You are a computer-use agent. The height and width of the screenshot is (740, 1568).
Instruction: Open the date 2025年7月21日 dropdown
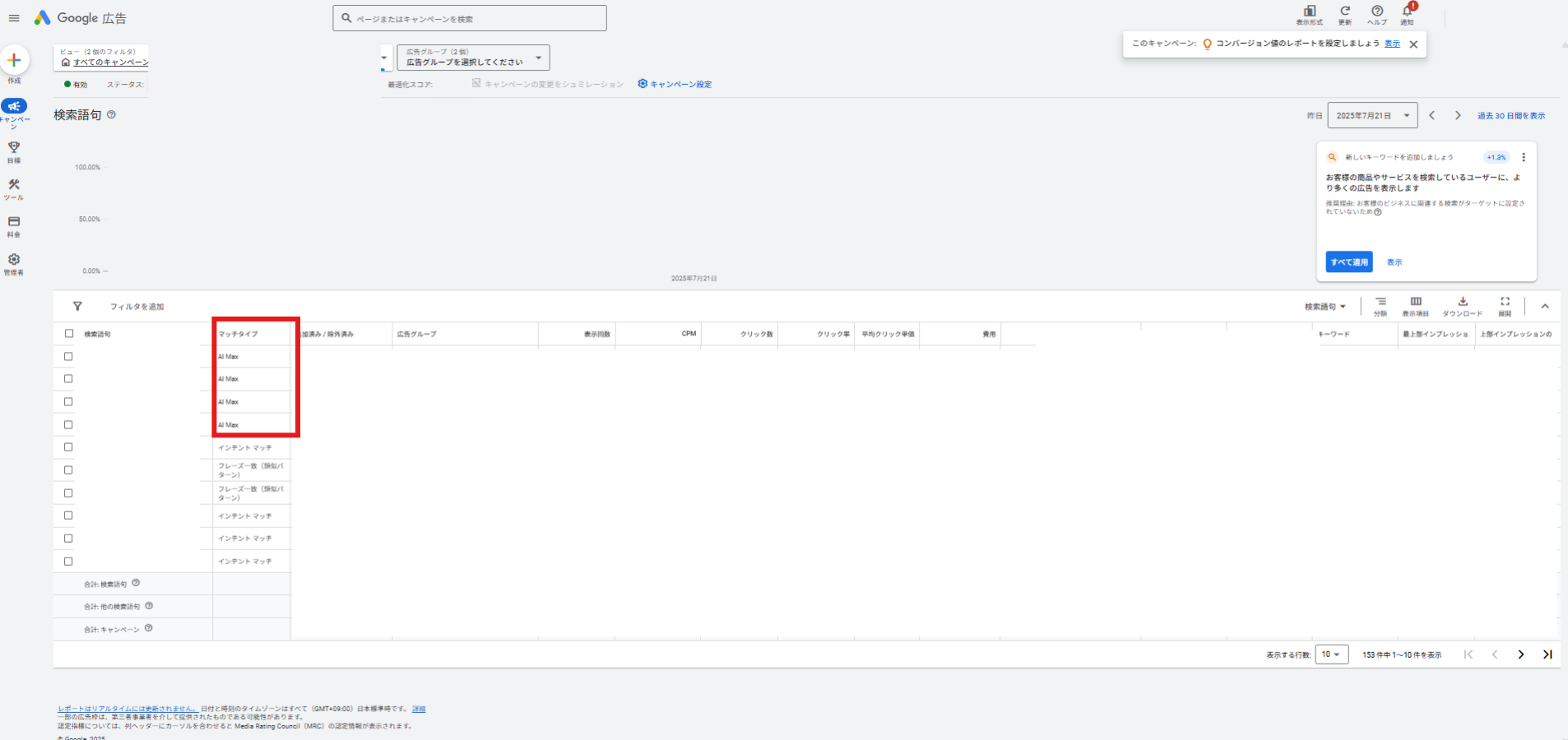pyautogui.click(x=1372, y=116)
